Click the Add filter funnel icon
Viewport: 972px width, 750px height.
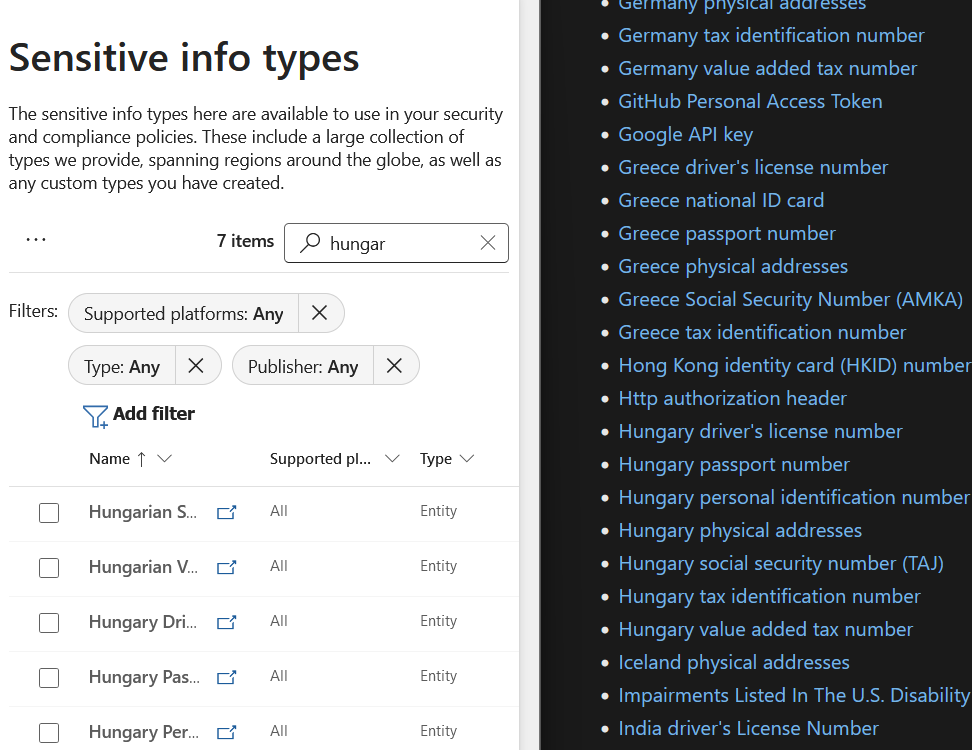tap(95, 415)
